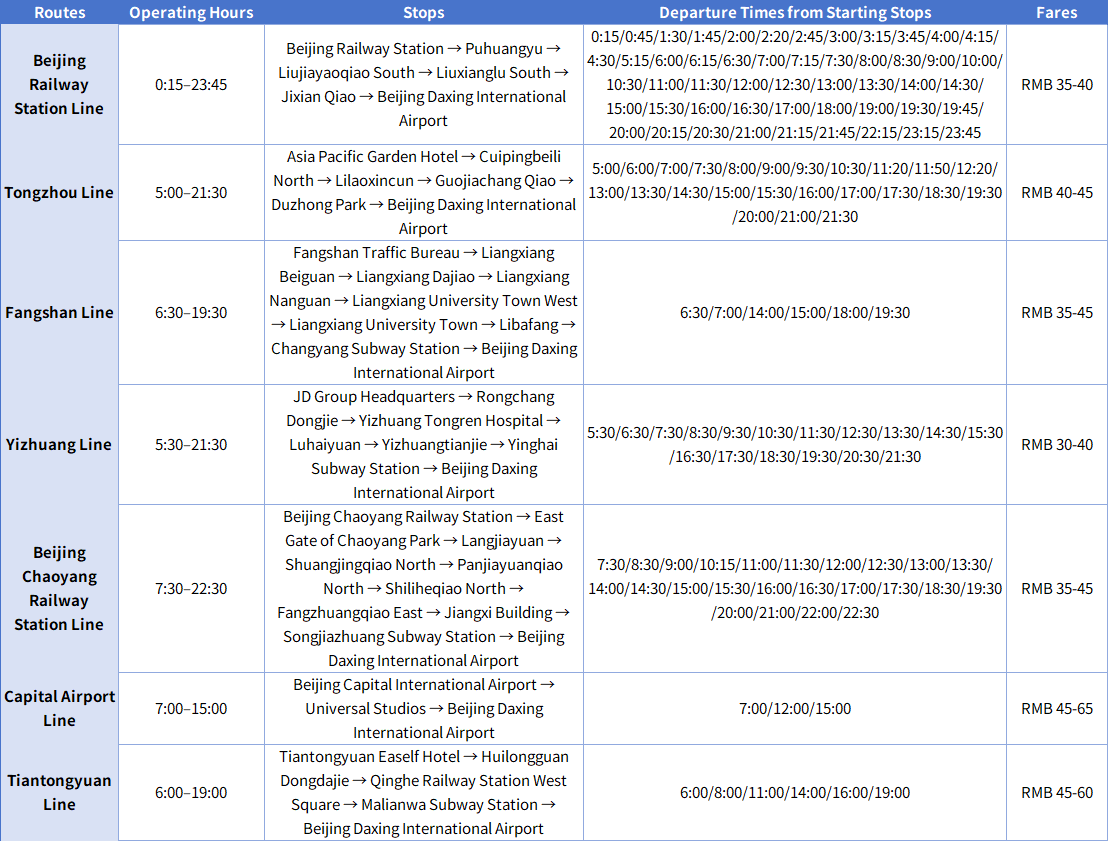Click the RMB 30-40 fare cell
Viewport: 1108px width, 841px height.
[x=1057, y=445]
